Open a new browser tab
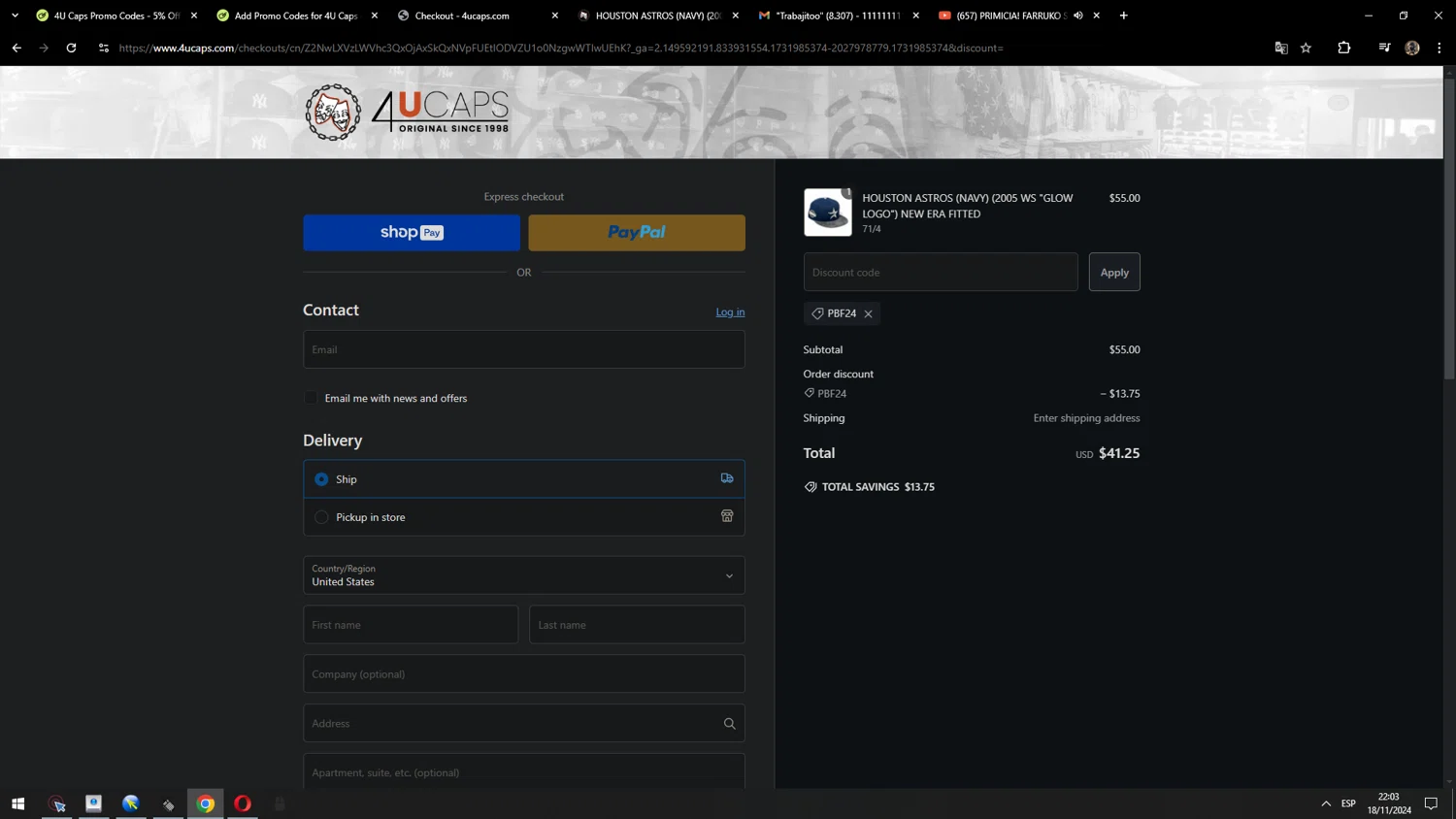The width and height of the screenshot is (1456, 819). point(1123,16)
